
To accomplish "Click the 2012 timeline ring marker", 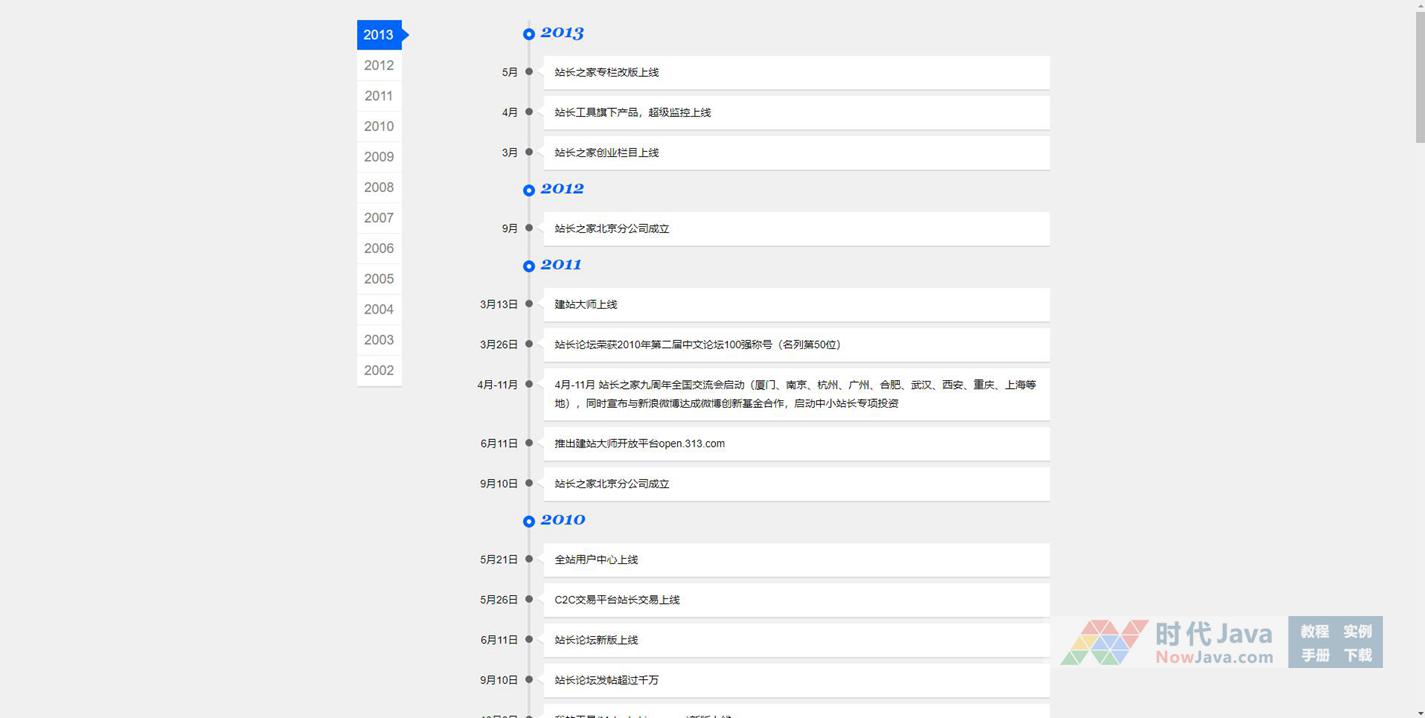I will coord(529,190).
